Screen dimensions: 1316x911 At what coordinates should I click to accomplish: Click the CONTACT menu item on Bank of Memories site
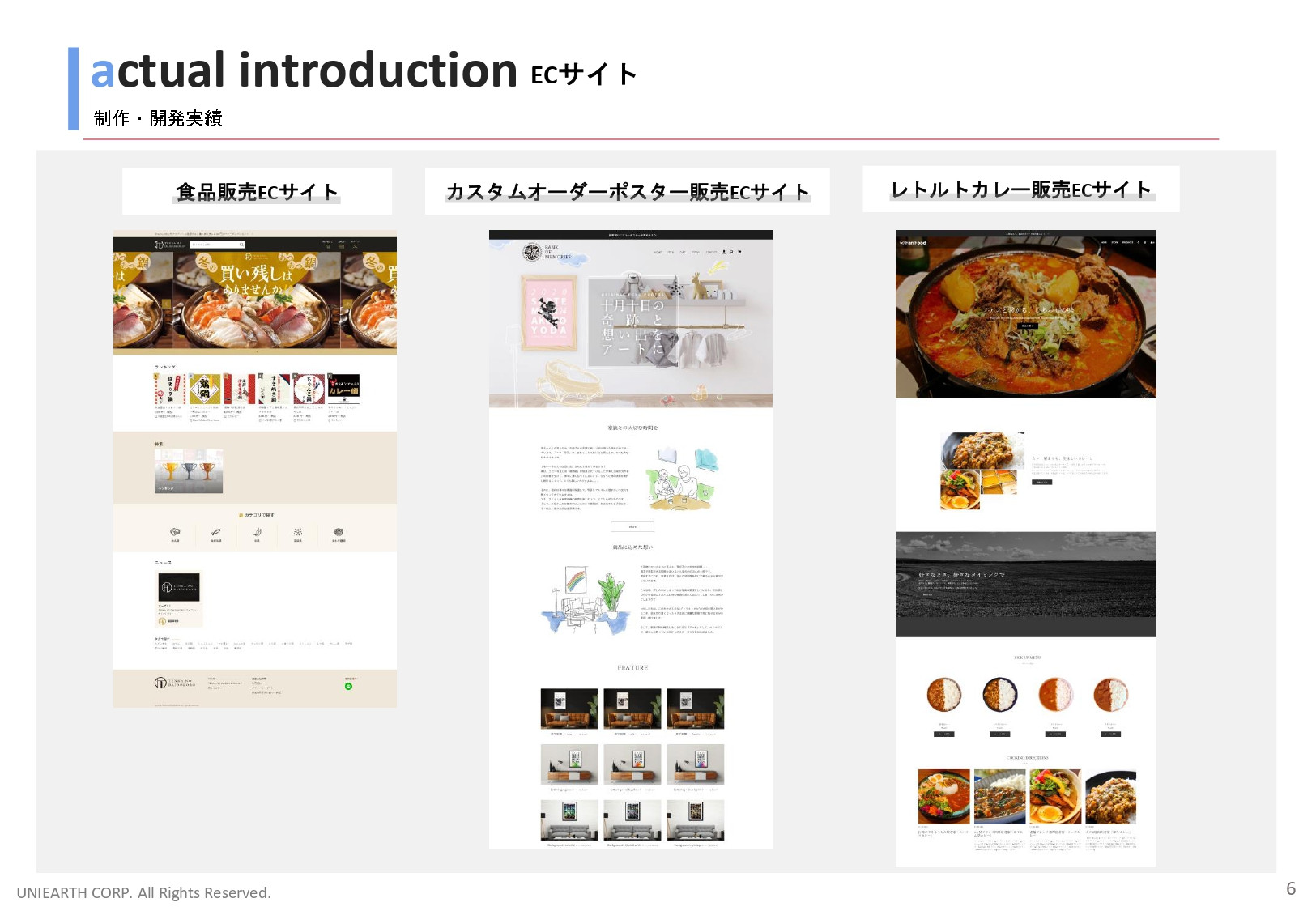coord(711,252)
